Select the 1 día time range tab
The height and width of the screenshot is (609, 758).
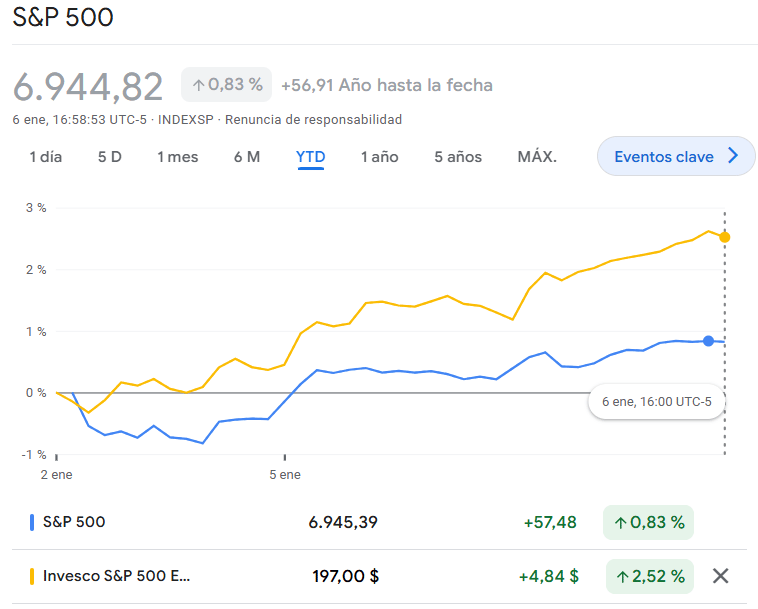tap(45, 157)
